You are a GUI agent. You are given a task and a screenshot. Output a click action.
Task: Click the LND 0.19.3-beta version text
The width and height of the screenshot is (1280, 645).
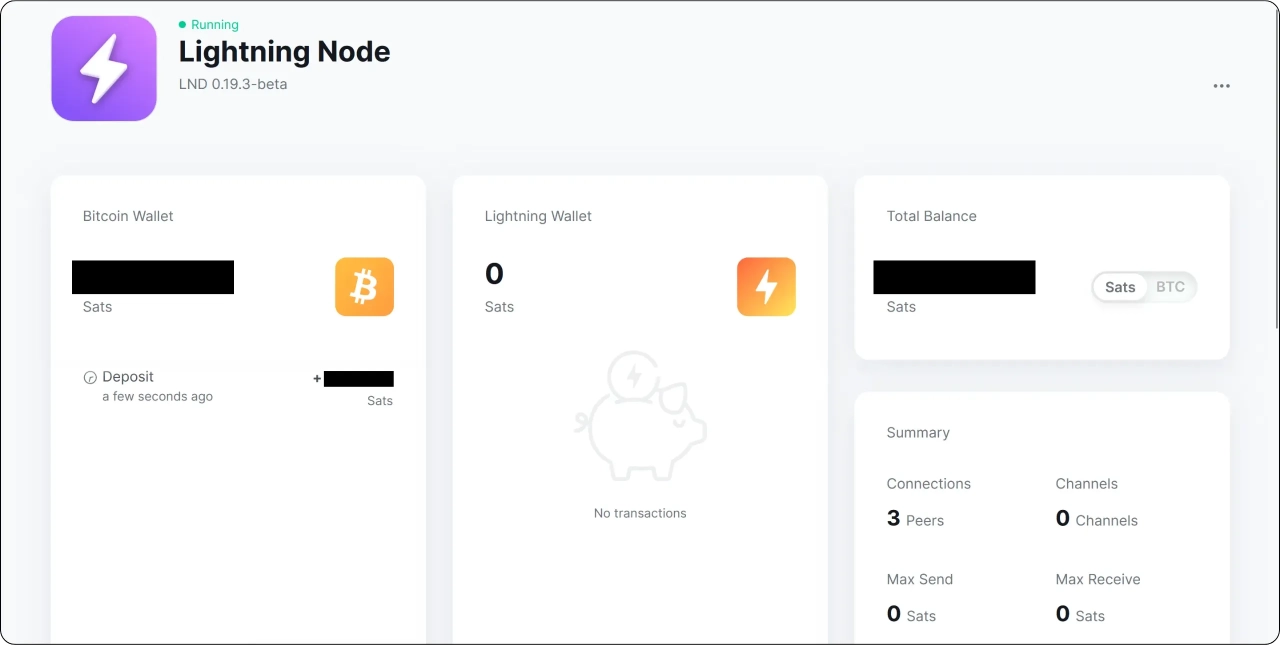click(x=233, y=84)
